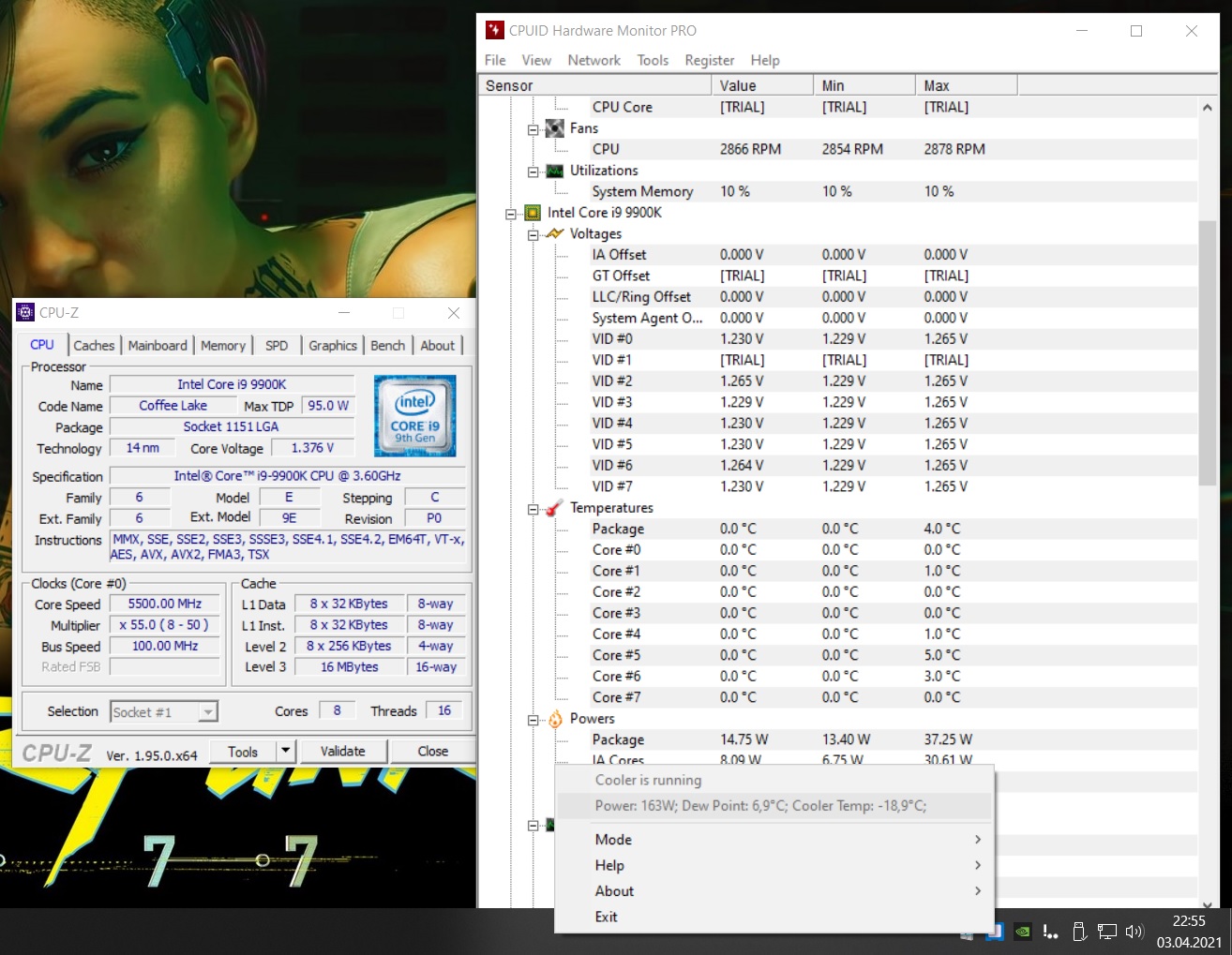Click the Temperatures thermometer icon

(x=555, y=508)
